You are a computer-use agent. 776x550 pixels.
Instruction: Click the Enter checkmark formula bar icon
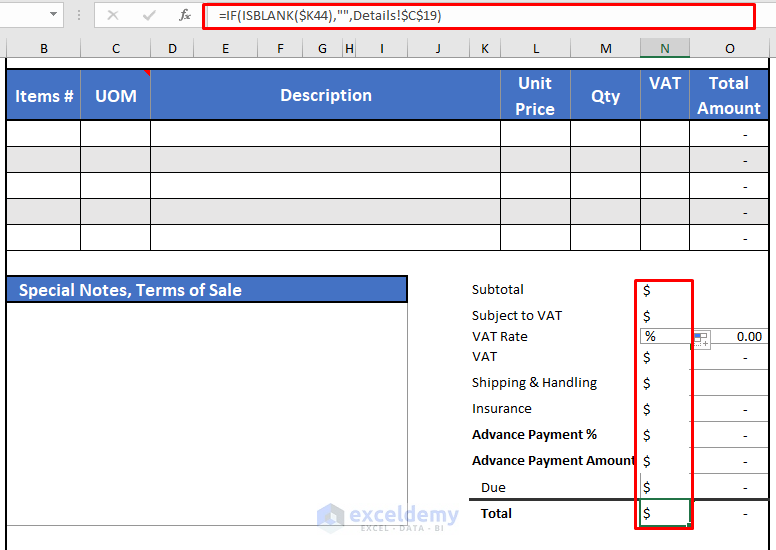(x=148, y=15)
